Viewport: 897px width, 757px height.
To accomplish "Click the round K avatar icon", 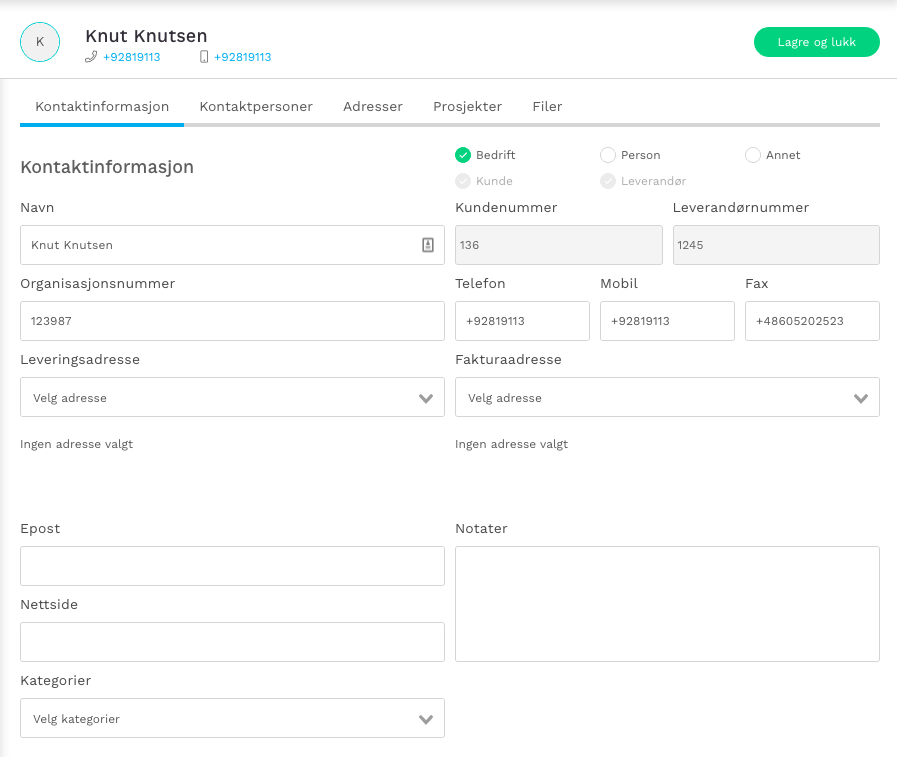I will click(40, 42).
